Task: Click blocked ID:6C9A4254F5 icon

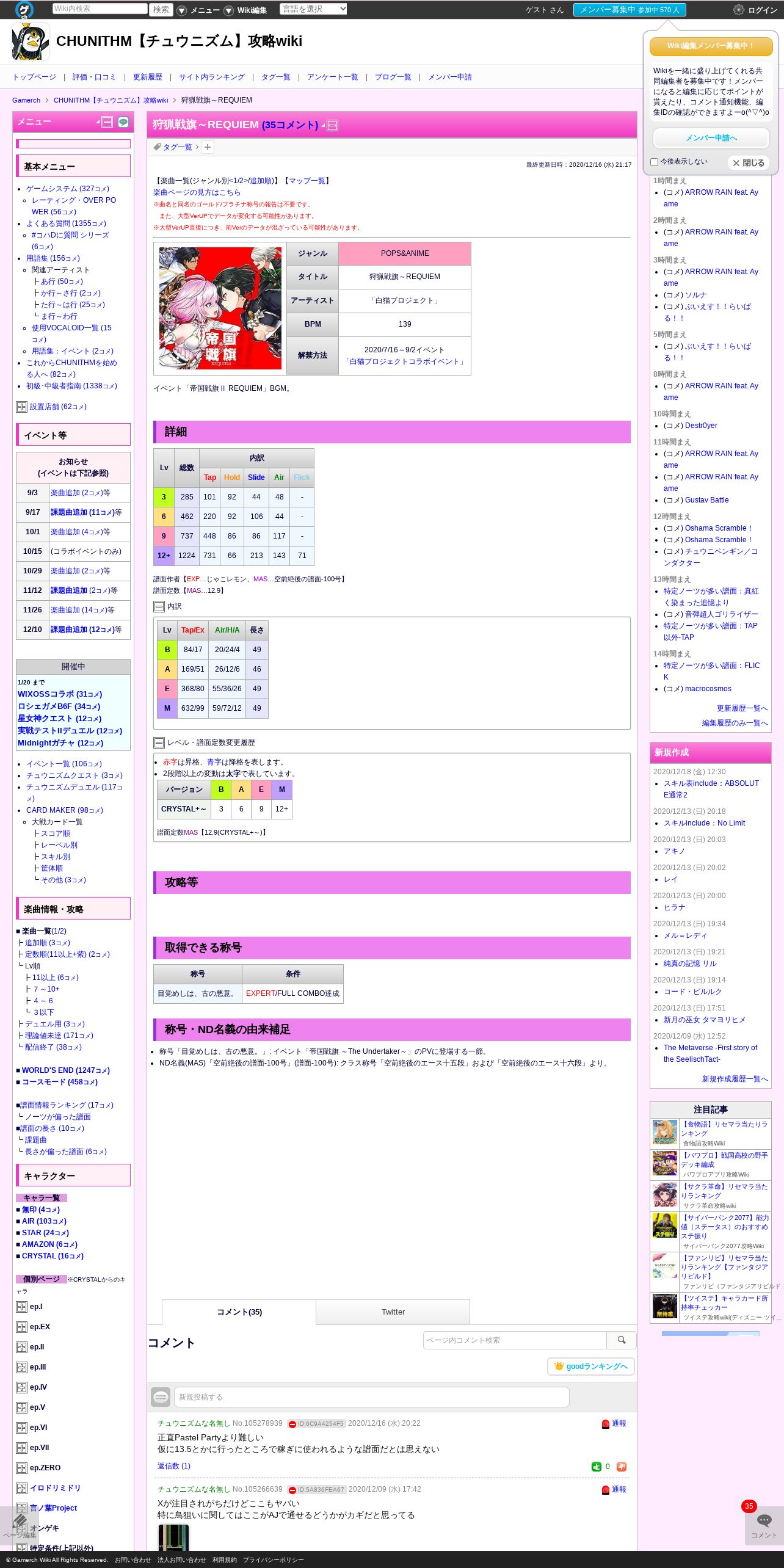Action: pyautogui.click(x=292, y=1424)
